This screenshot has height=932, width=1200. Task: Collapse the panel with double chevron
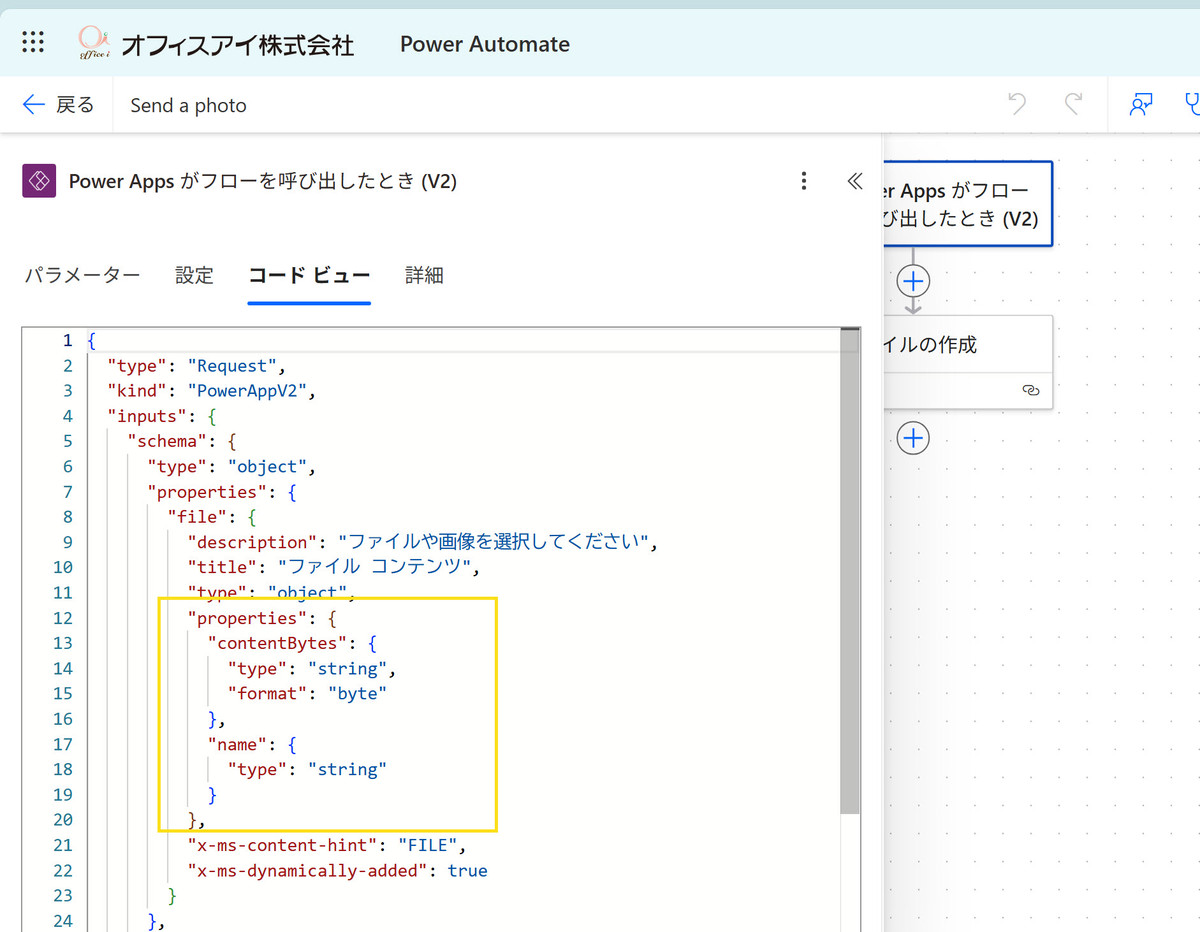click(854, 181)
